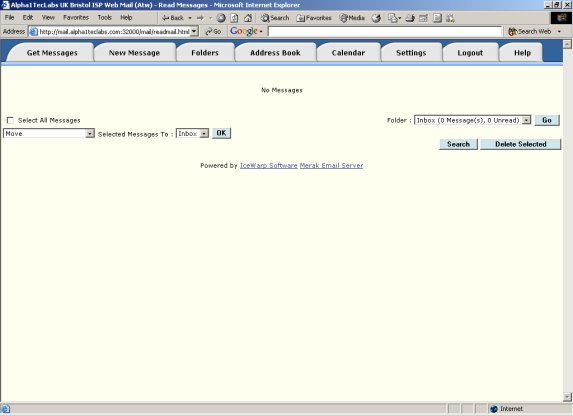Image resolution: width=573 pixels, height=416 pixels.
Task: Open the Calendar tab
Action: coord(348,53)
